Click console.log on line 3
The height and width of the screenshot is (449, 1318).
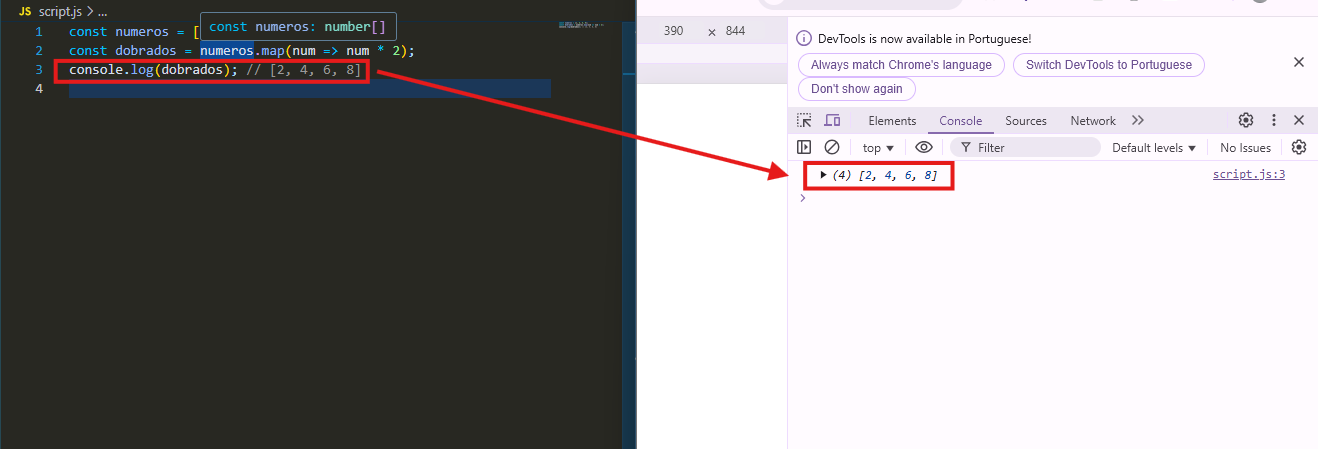(x=110, y=70)
